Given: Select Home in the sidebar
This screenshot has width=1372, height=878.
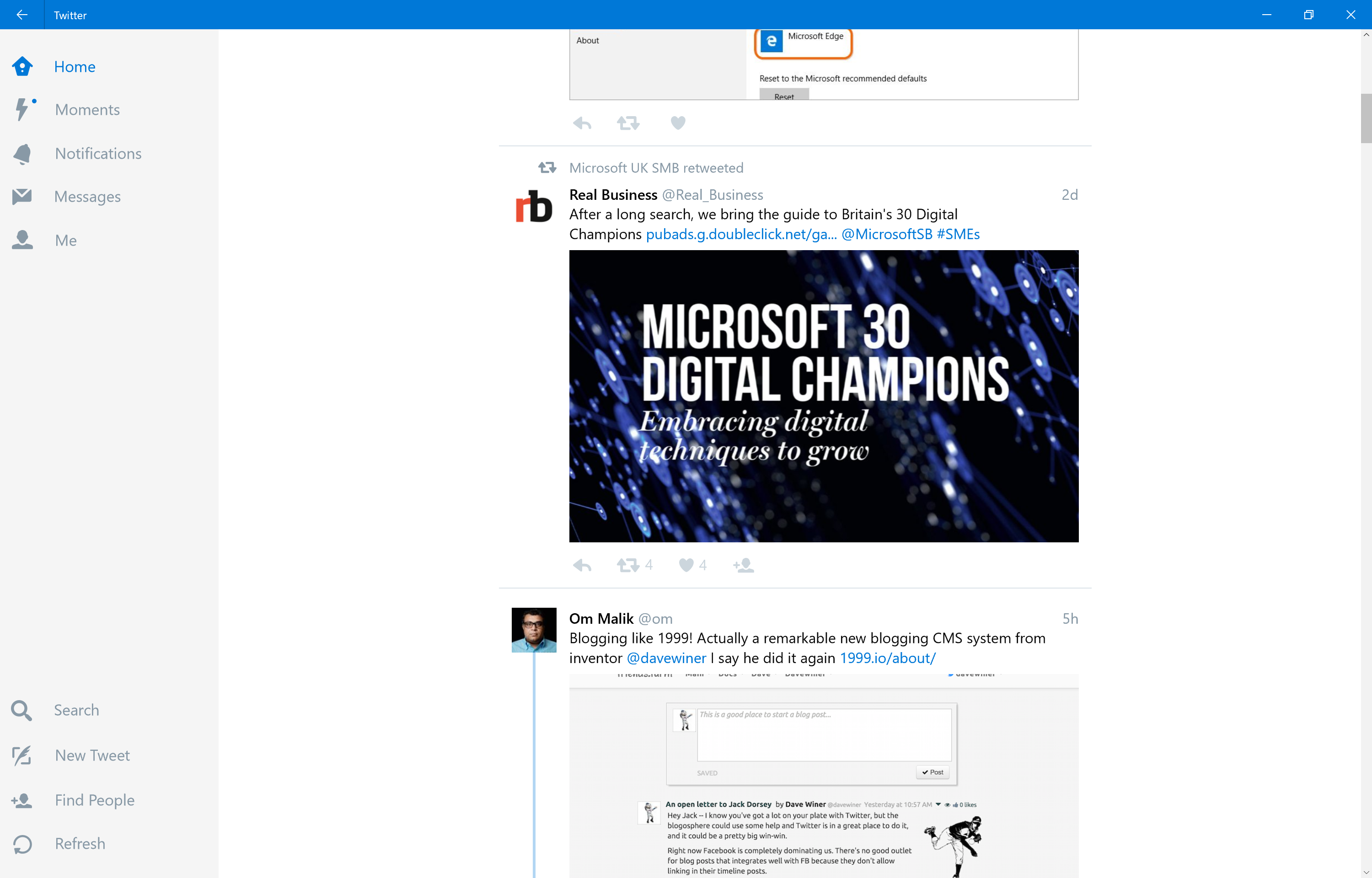Looking at the screenshot, I should (x=74, y=67).
